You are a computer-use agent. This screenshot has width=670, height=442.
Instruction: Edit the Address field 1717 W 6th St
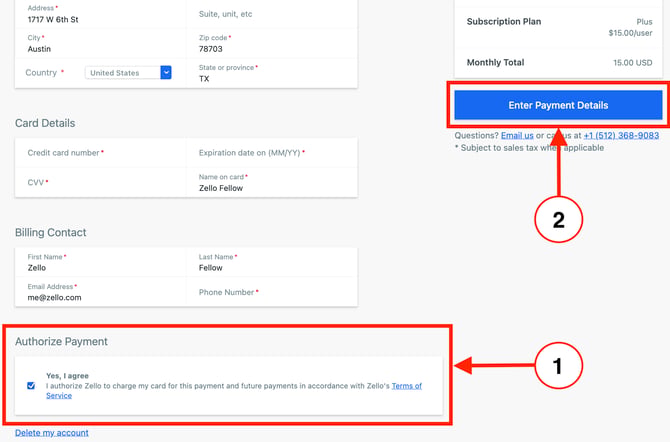(x=101, y=14)
